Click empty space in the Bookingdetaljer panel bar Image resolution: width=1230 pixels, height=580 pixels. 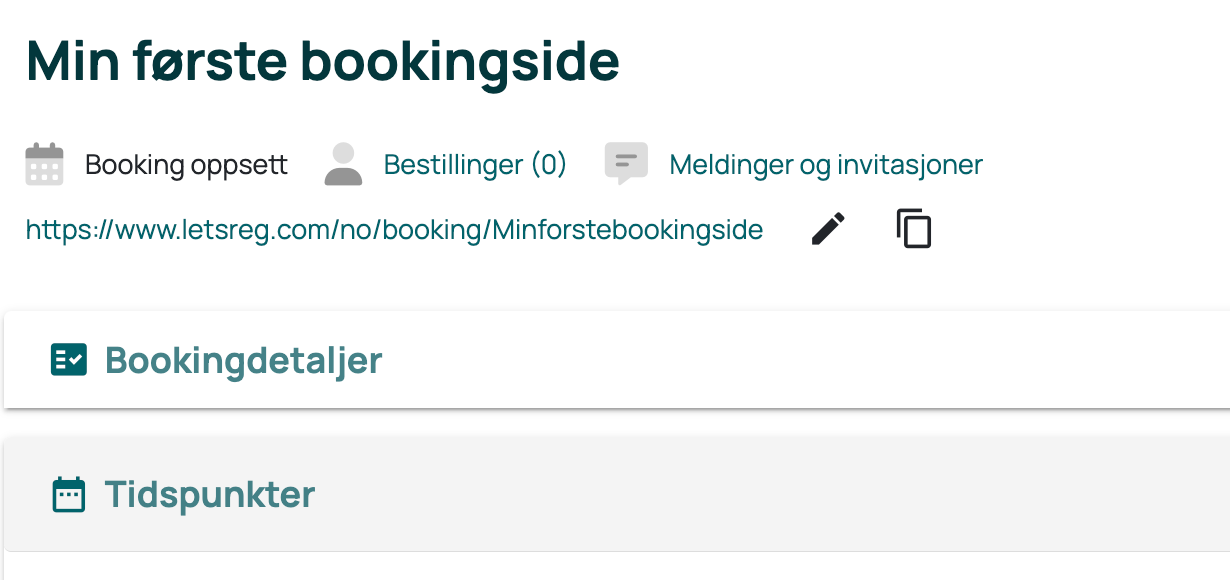(x=800, y=360)
